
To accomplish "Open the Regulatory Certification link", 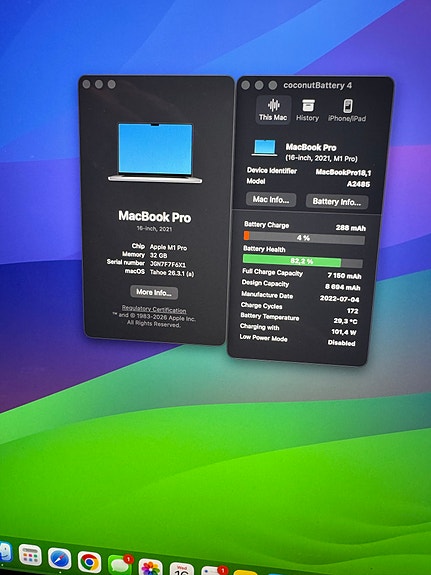I will pos(154,309).
